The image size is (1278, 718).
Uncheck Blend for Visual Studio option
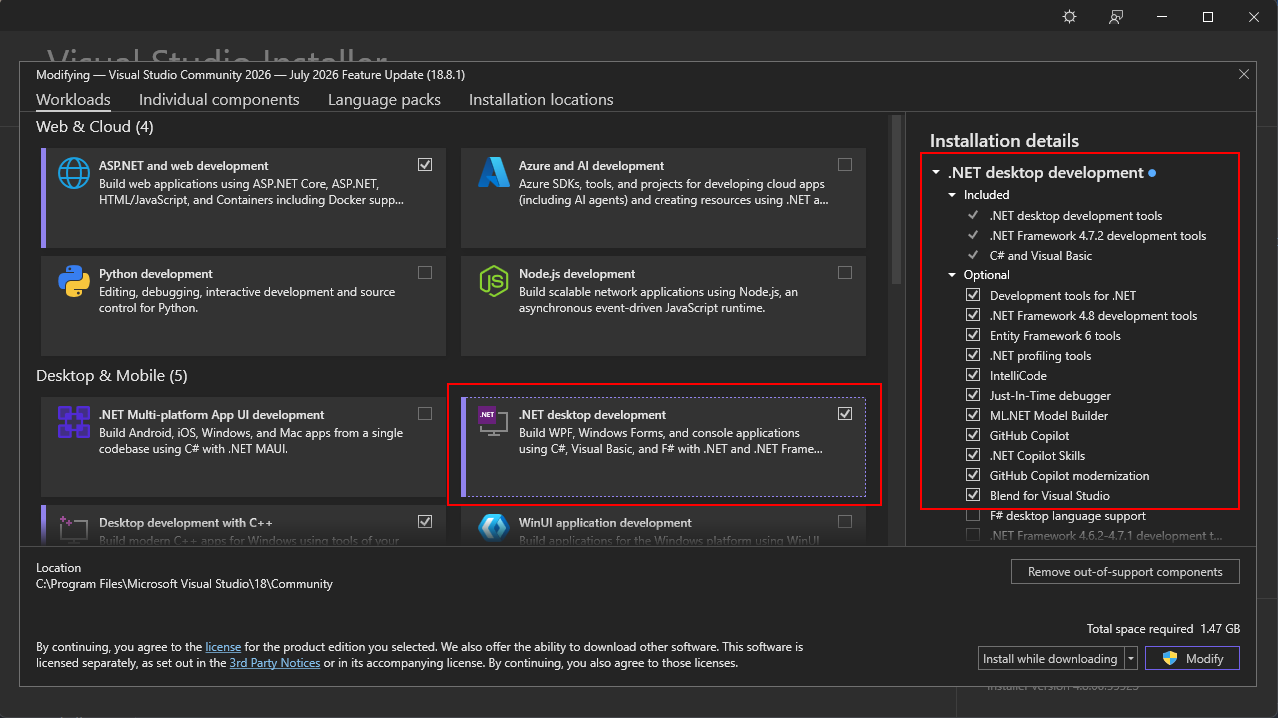click(x=973, y=495)
